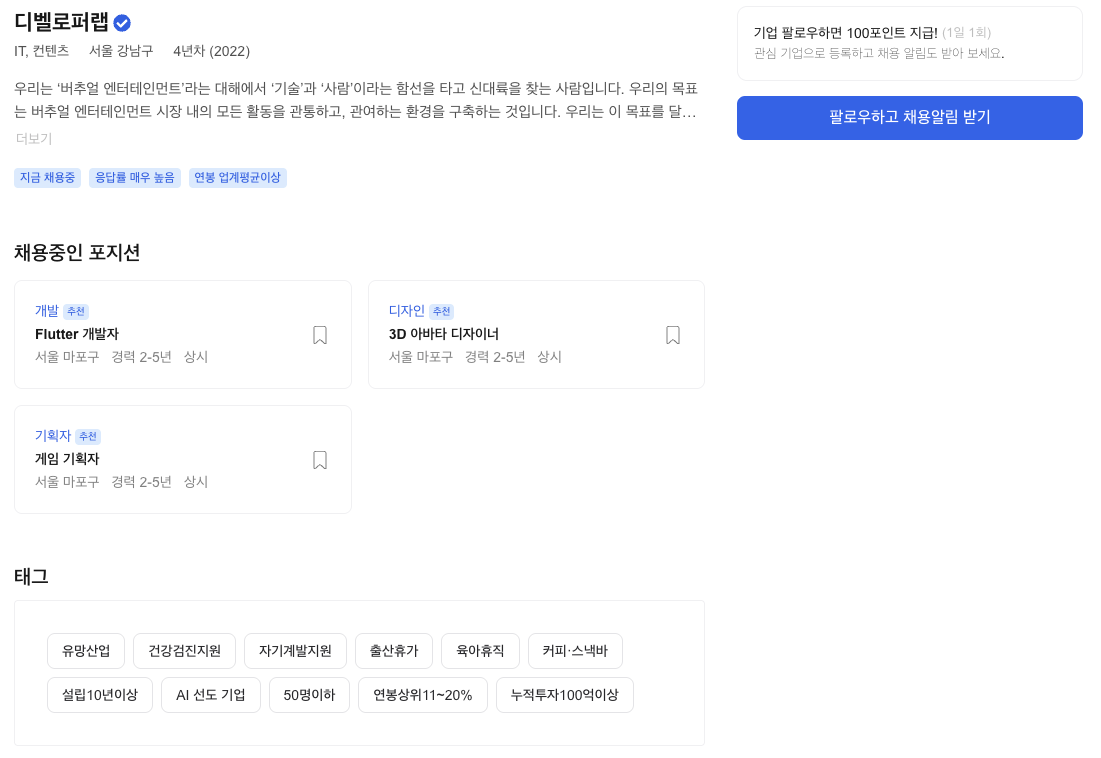
Task: Bookmark the 게임 기획자 position
Action: pos(319,460)
